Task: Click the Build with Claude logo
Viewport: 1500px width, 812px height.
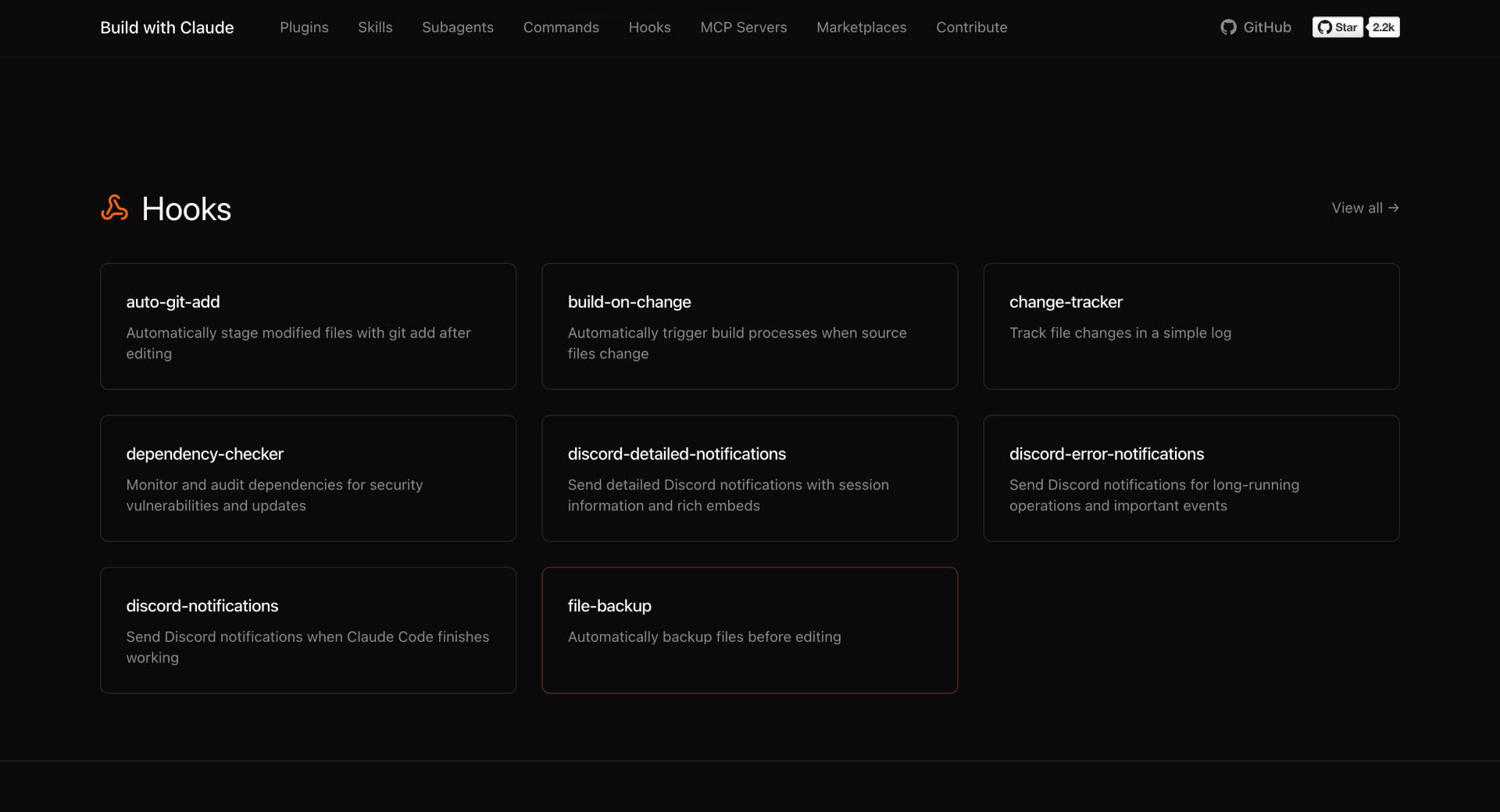Action: [x=166, y=27]
